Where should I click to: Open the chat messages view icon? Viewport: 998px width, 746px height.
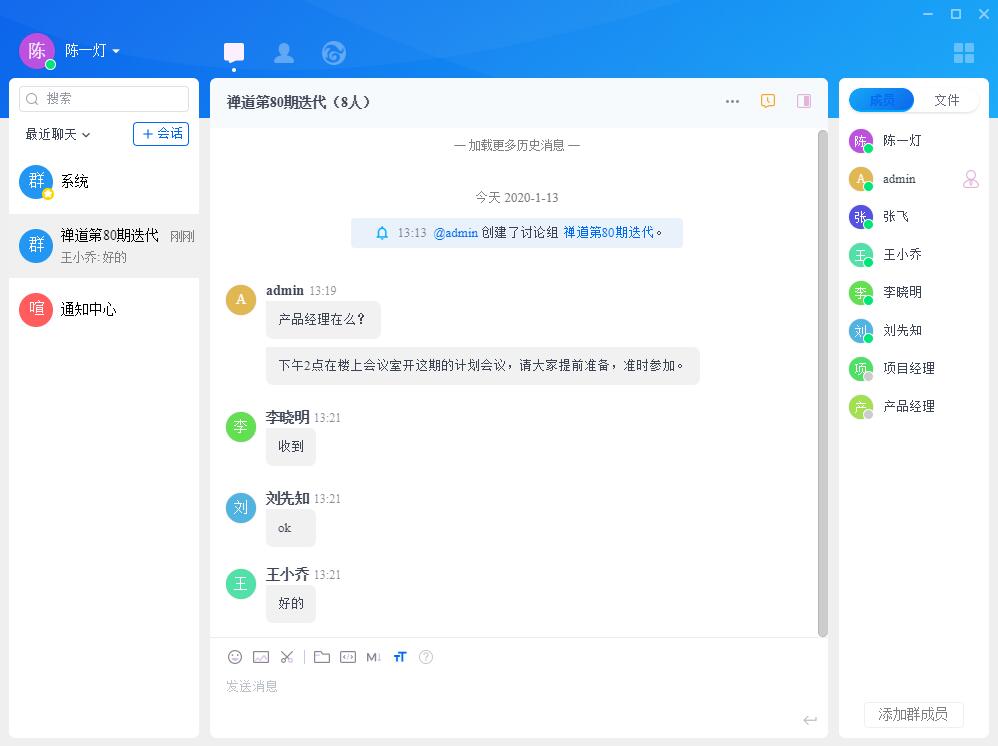point(234,53)
